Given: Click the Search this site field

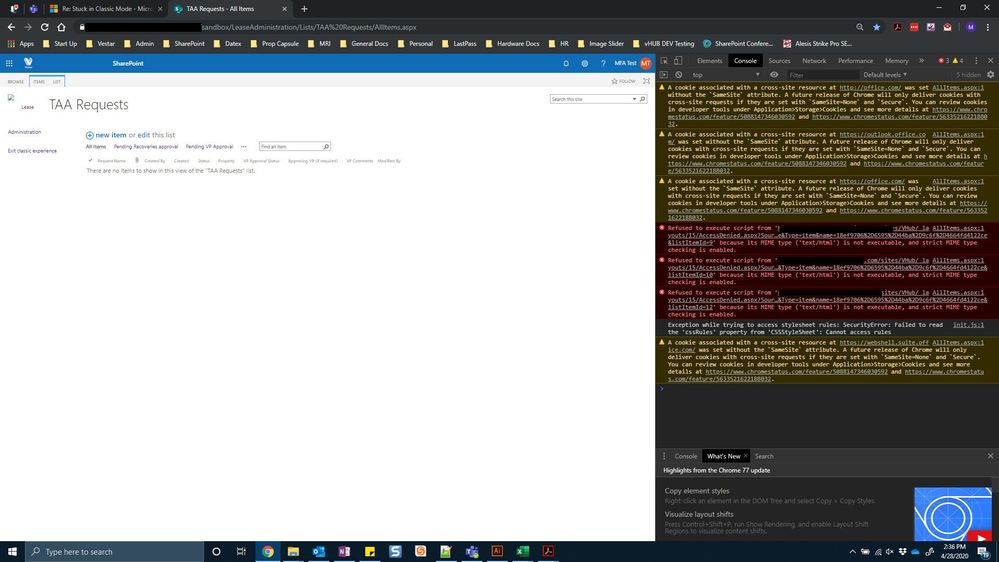Looking at the screenshot, I should click(x=591, y=99).
